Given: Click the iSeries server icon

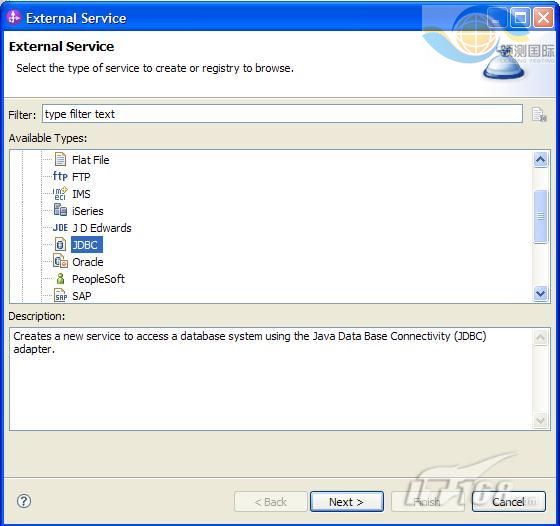Looking at the screenshot, I should tap(60, 210).
